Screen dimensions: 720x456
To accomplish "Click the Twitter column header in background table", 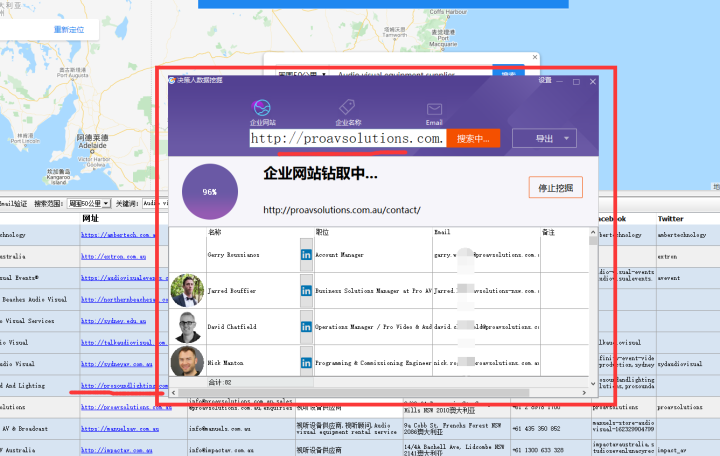I will click(x=670, y=219).
